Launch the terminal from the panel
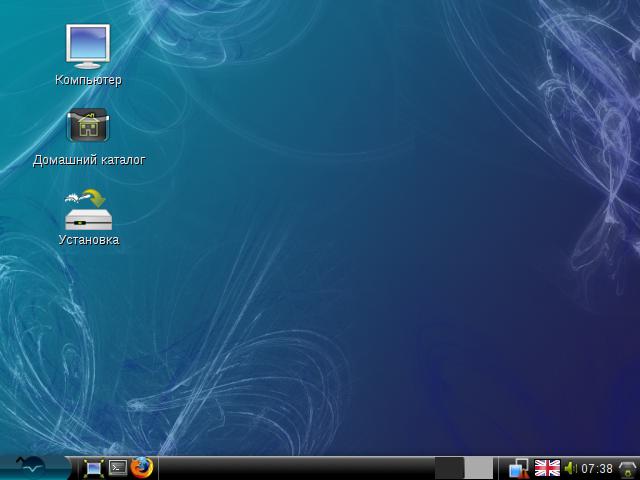The image size is (640, 480). [118, 467]
